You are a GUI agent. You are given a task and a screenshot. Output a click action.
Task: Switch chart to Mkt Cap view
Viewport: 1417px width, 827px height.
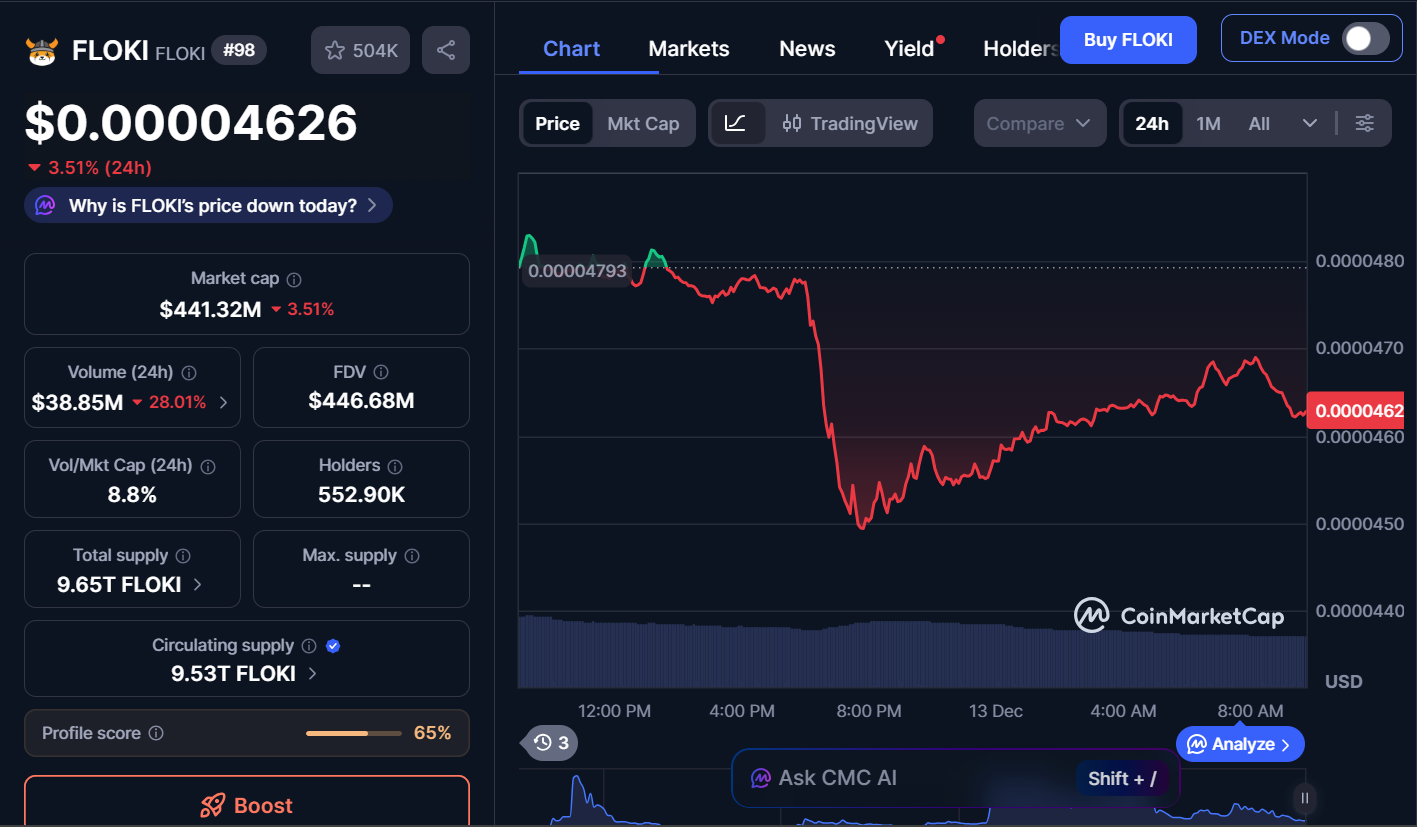pyautogui.click(x=643, y=123)
